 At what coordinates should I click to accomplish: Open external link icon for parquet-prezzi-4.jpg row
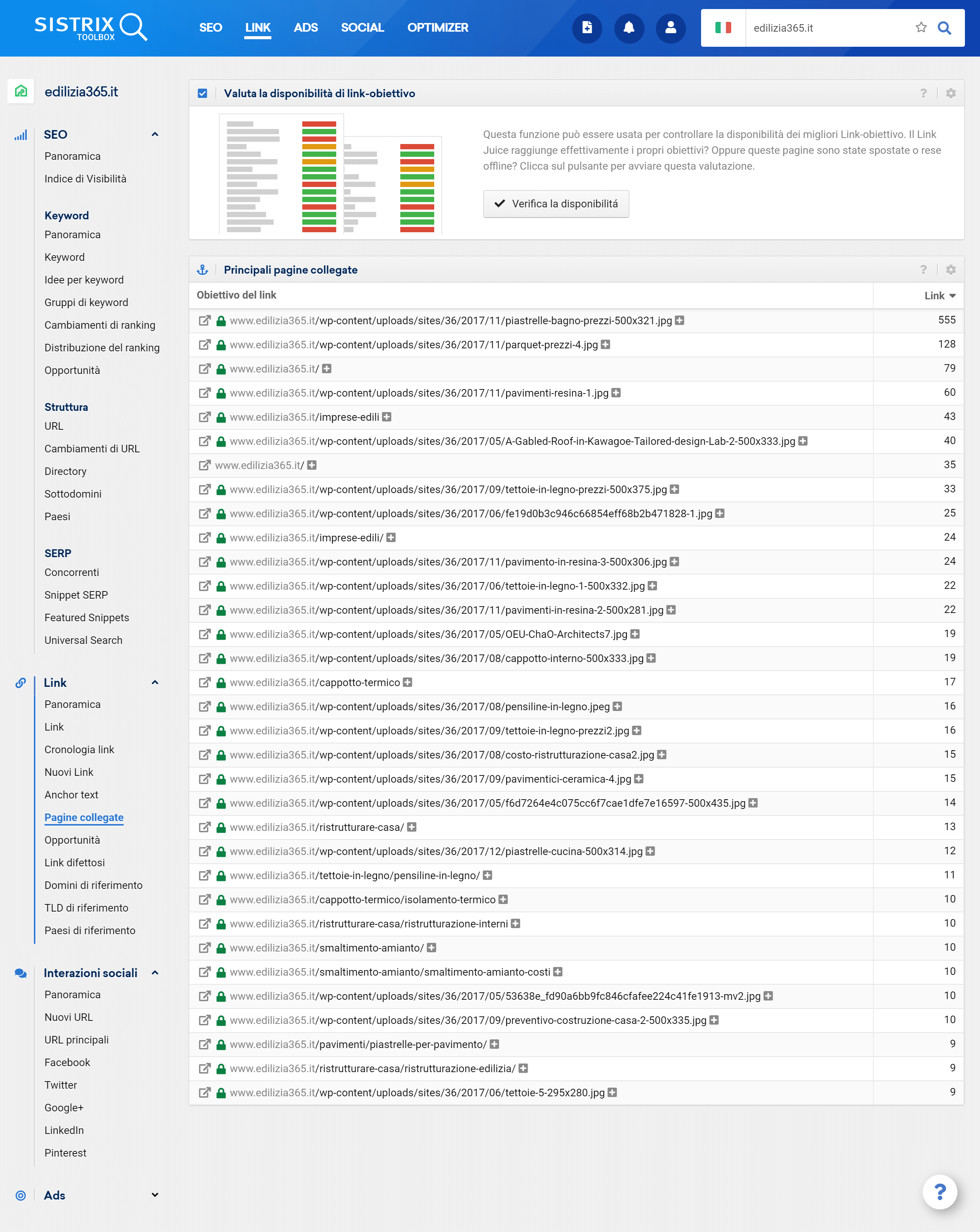[204, 345]
